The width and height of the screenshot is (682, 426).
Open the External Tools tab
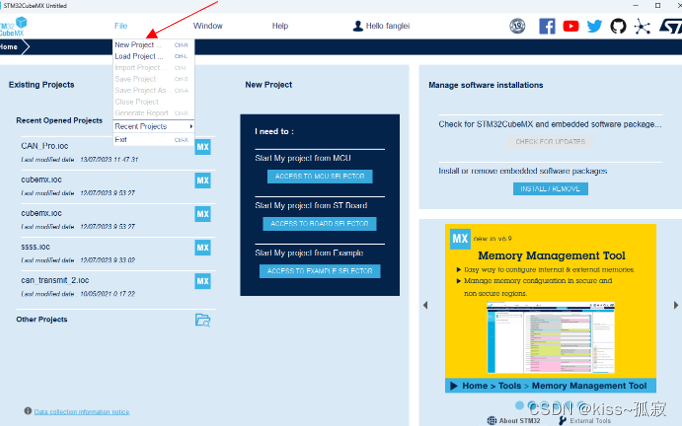point(585,420)
